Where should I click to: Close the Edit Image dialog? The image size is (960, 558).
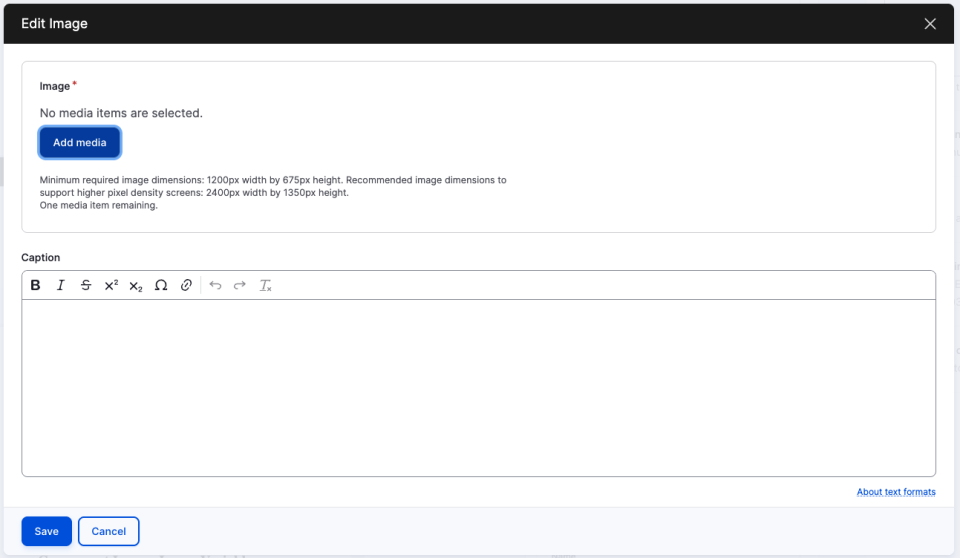(x=930, y=24)
